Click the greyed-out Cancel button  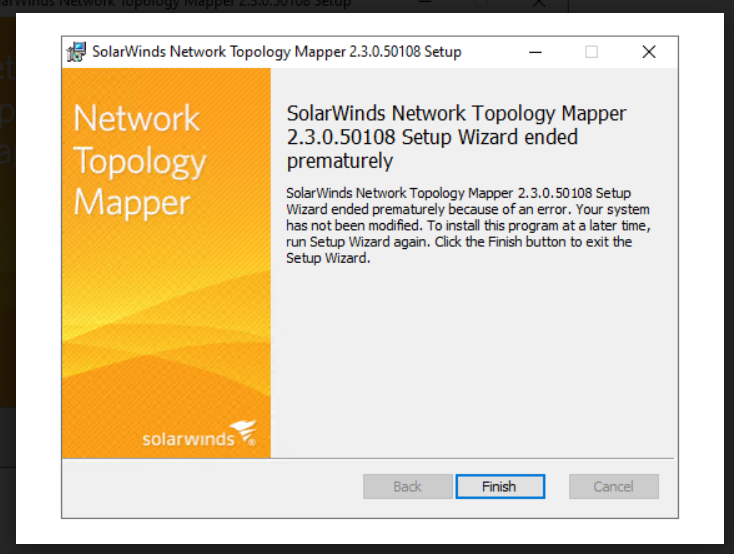(614, 486)
